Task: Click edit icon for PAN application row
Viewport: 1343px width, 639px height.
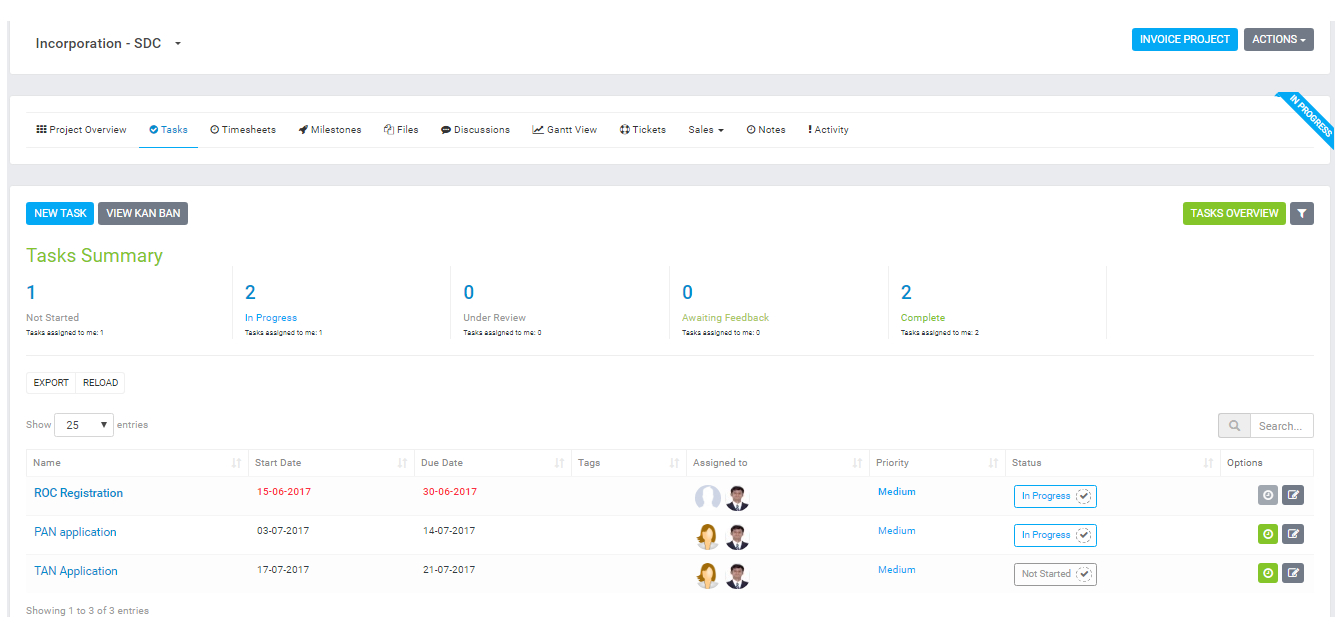Action: (x=1293, y=534)
